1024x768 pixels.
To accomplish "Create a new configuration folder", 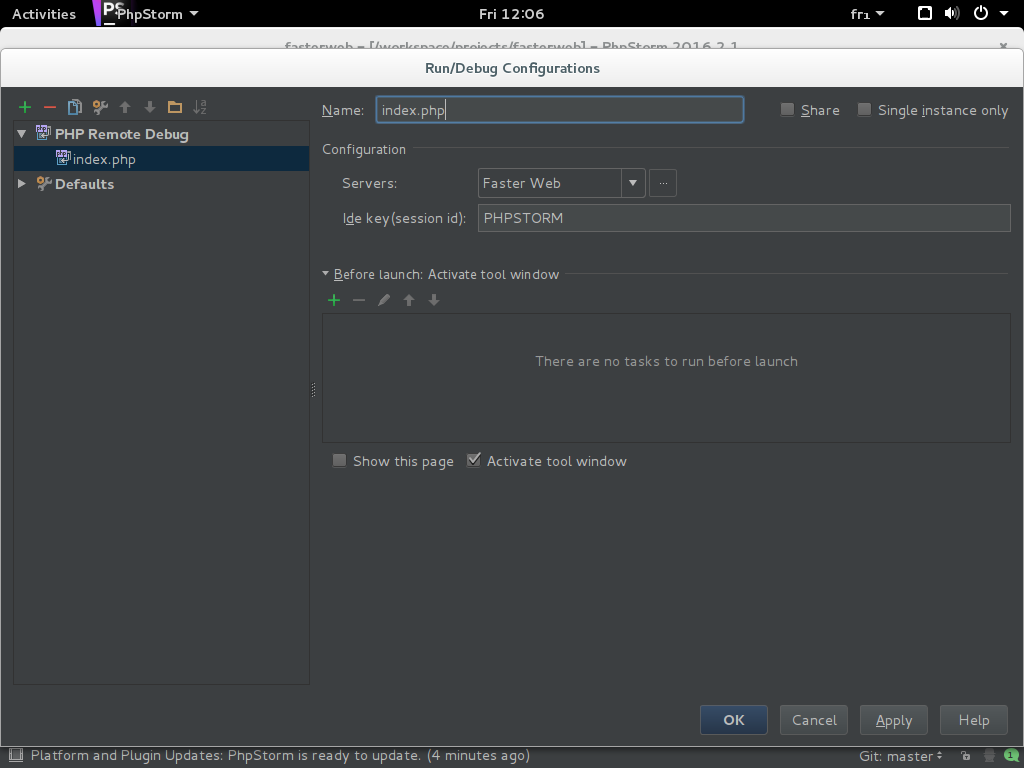I will point(175,107).
